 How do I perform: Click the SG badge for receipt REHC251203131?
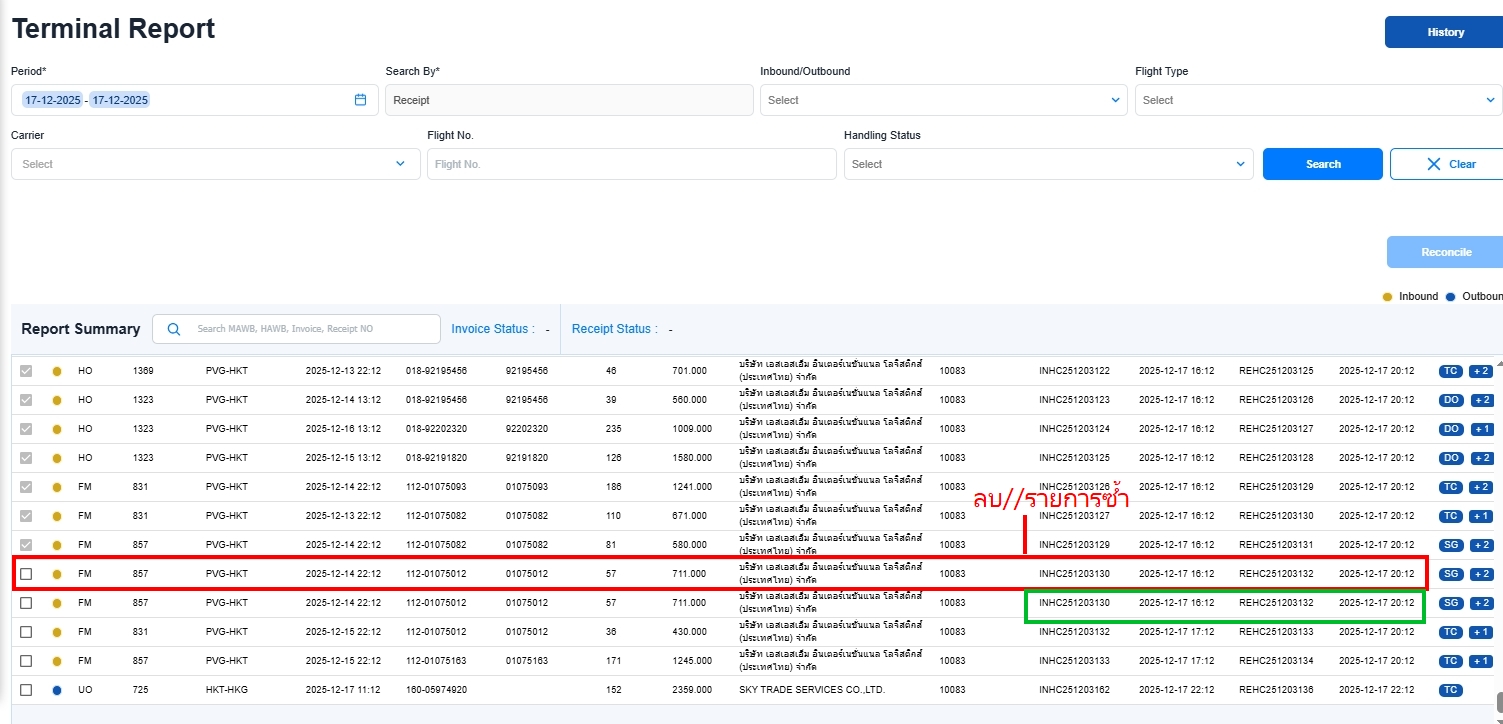coord(1450,545)
